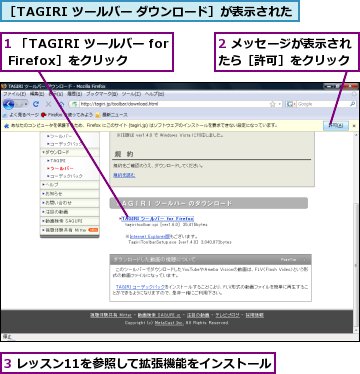Image resolution: width=360 pixels, height=374 pixels.
Task: Open ヘルプ(H) menu
Action: 154,94
